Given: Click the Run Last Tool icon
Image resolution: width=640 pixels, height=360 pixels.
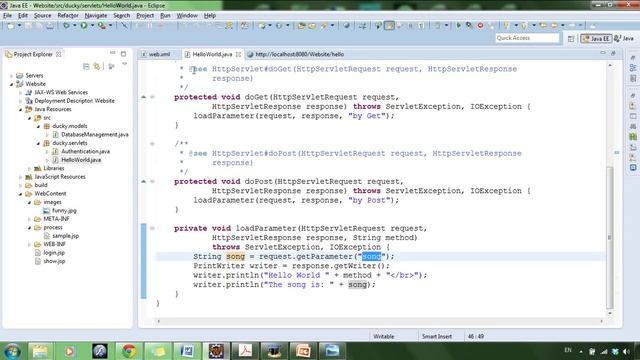Looking at the screenshot, I should (102, 26).
